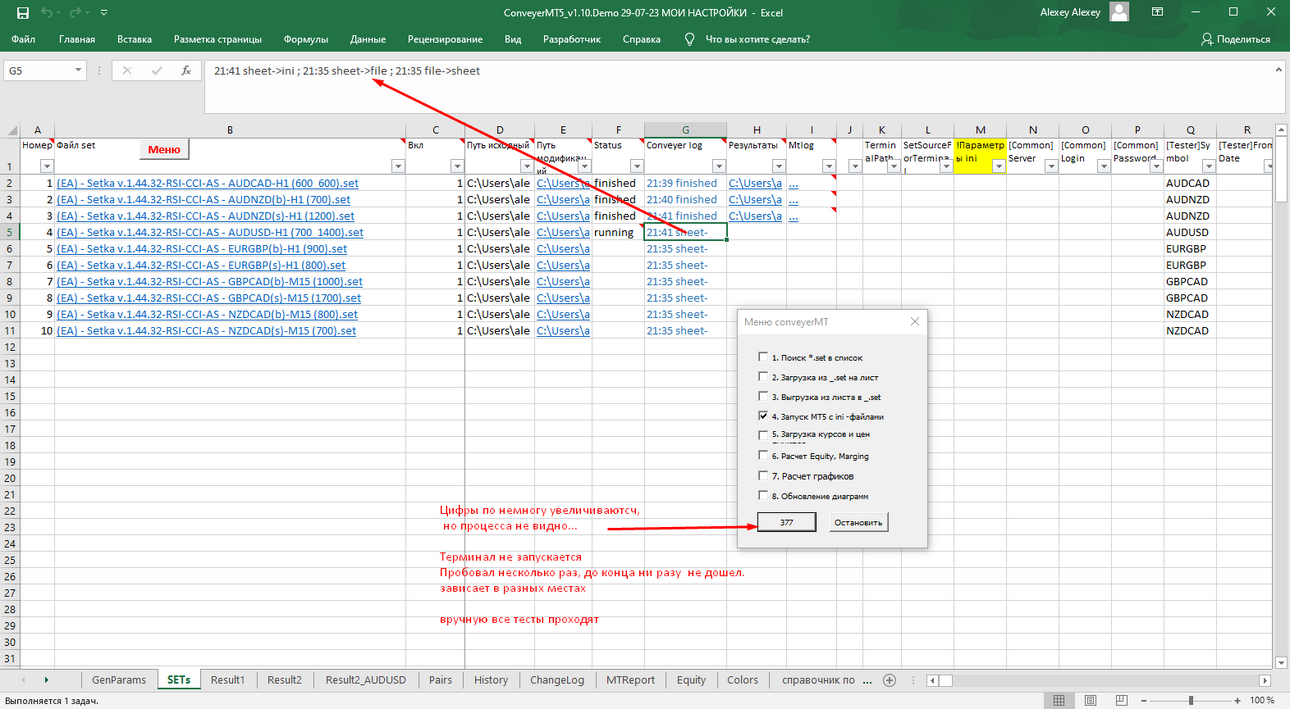
Task: Open filter dropdown for Mtlog column
Action: (827, 166)
